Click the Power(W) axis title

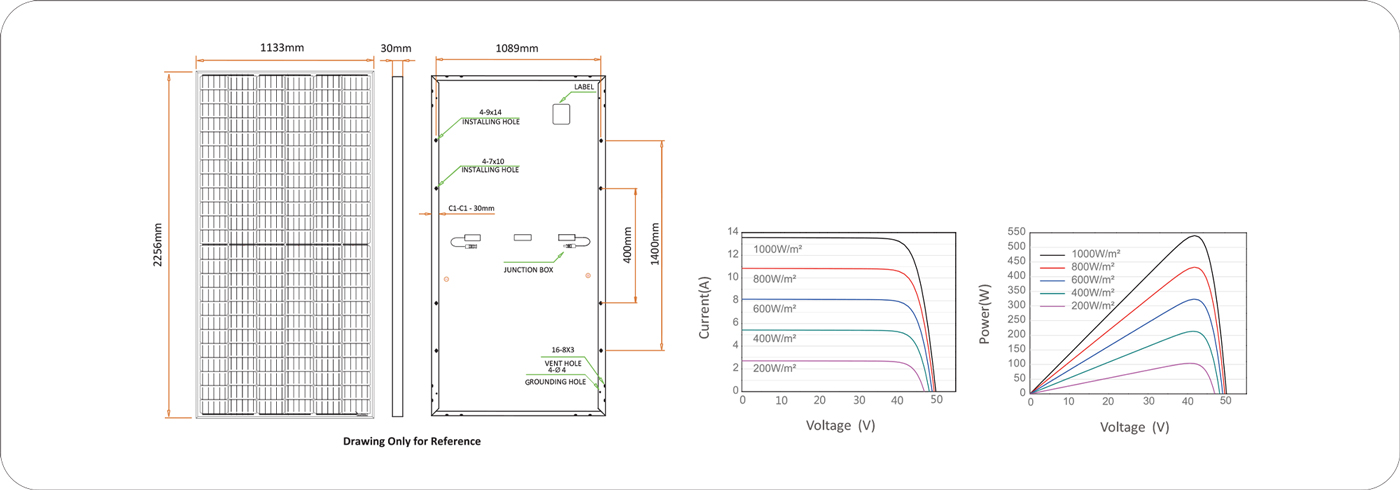[x=984, y=314]
